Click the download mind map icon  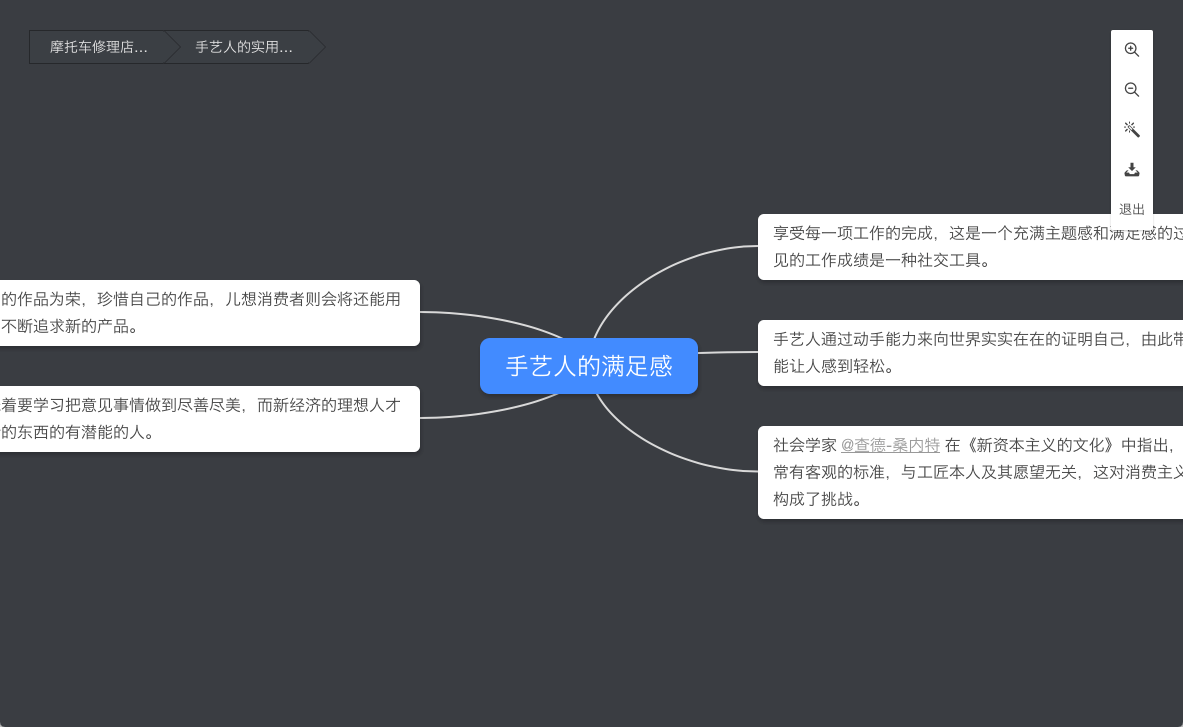[1132, 169]
